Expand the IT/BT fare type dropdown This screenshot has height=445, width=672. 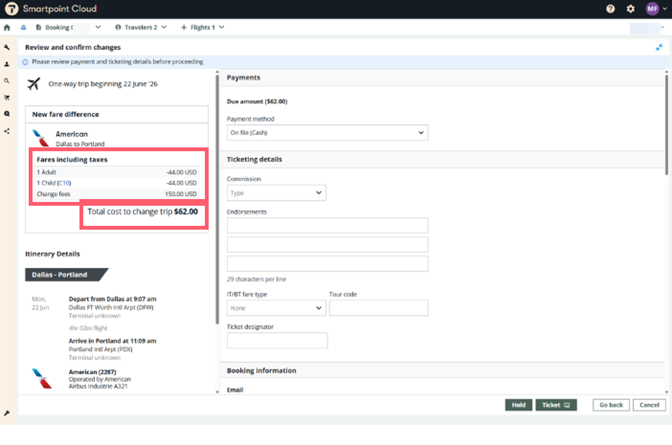[276, 308]
